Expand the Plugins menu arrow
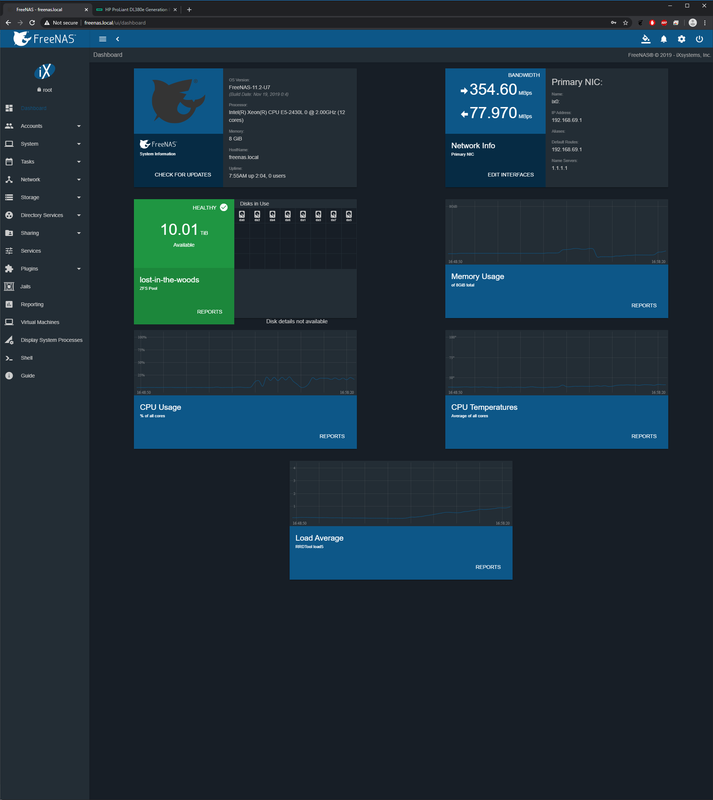This screenshot has width=713, height=800. 79,269
